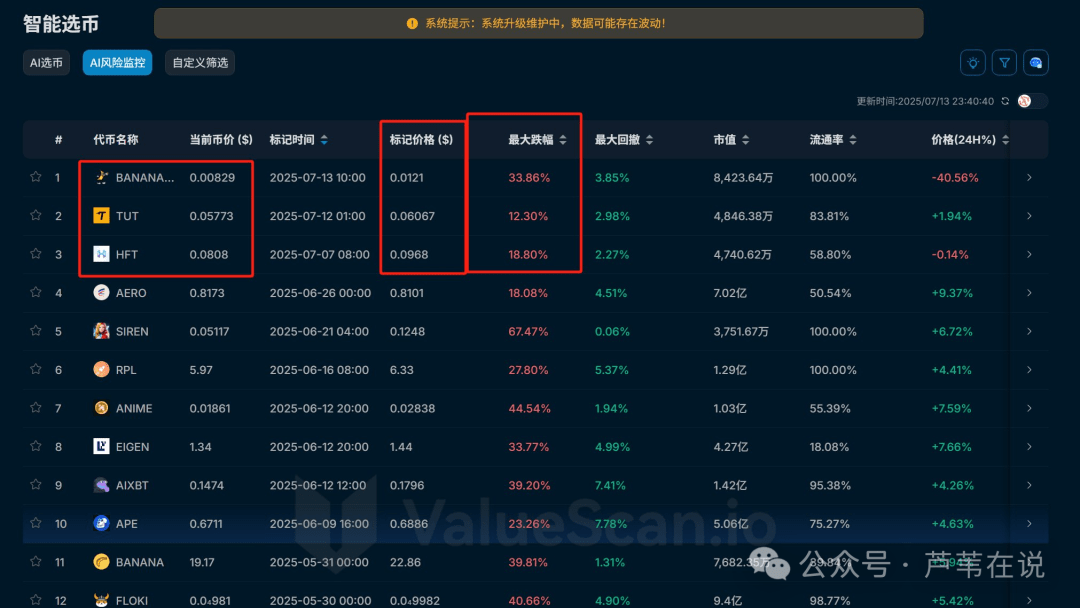Open the 自定义筛选 tab
The width and height of the screenshot is (1080, 608).
(199, 62)
